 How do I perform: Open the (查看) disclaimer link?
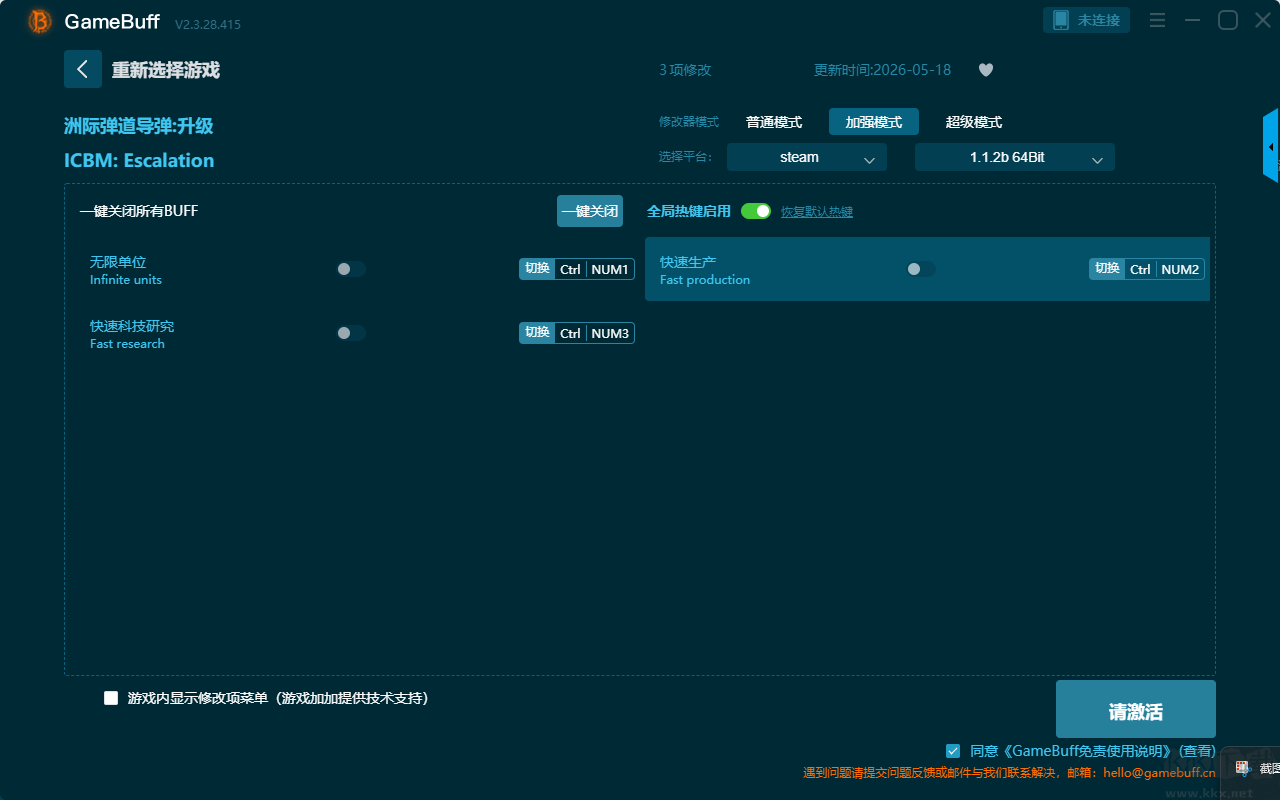tap(1197, 751)
